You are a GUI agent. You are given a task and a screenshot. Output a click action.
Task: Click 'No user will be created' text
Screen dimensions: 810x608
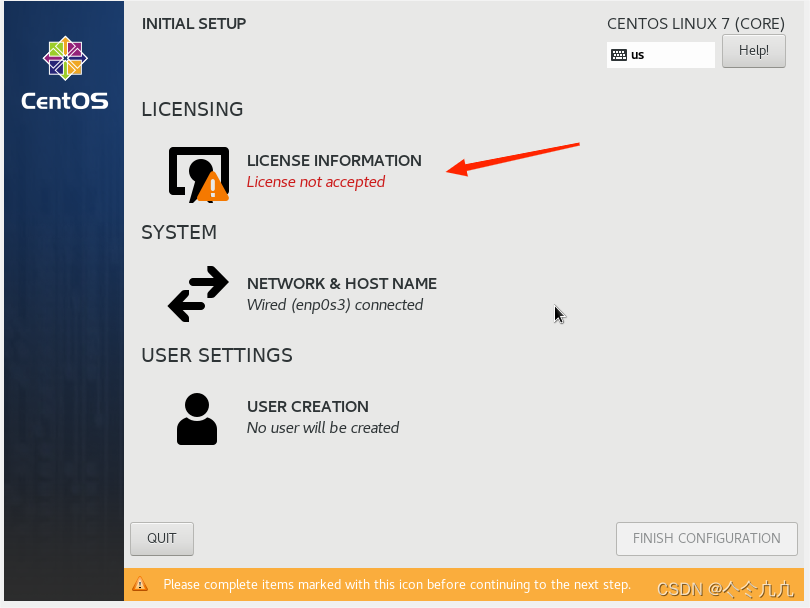(x=323, y=428)
